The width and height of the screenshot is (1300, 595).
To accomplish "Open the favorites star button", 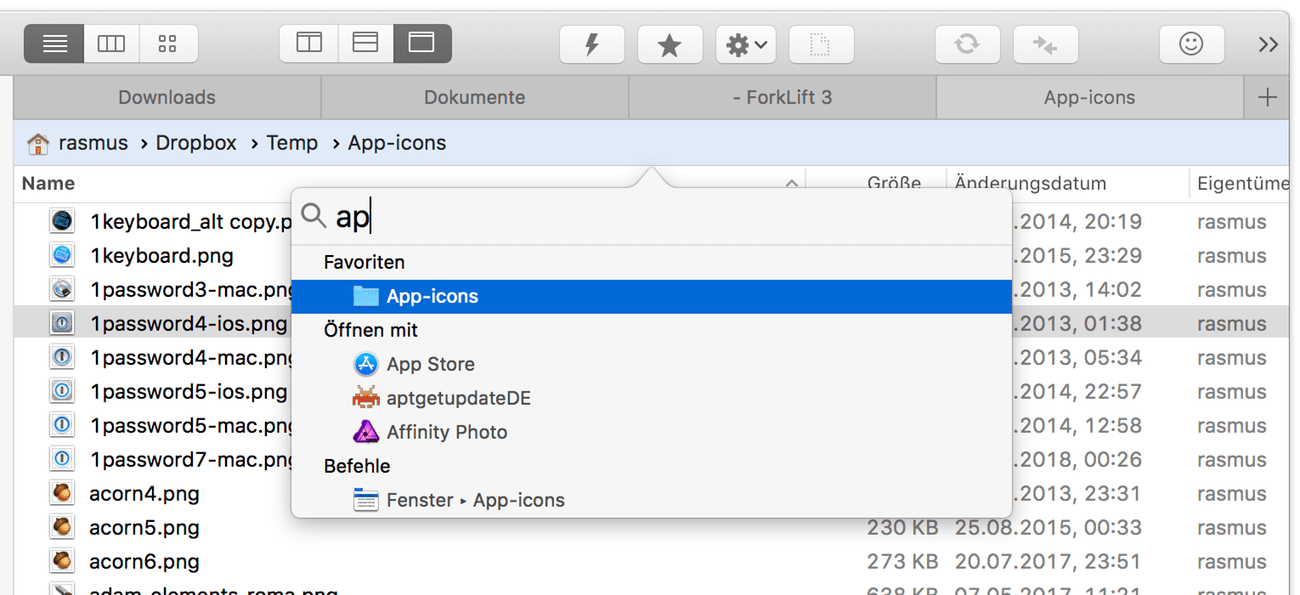I will tap(670, 44).
